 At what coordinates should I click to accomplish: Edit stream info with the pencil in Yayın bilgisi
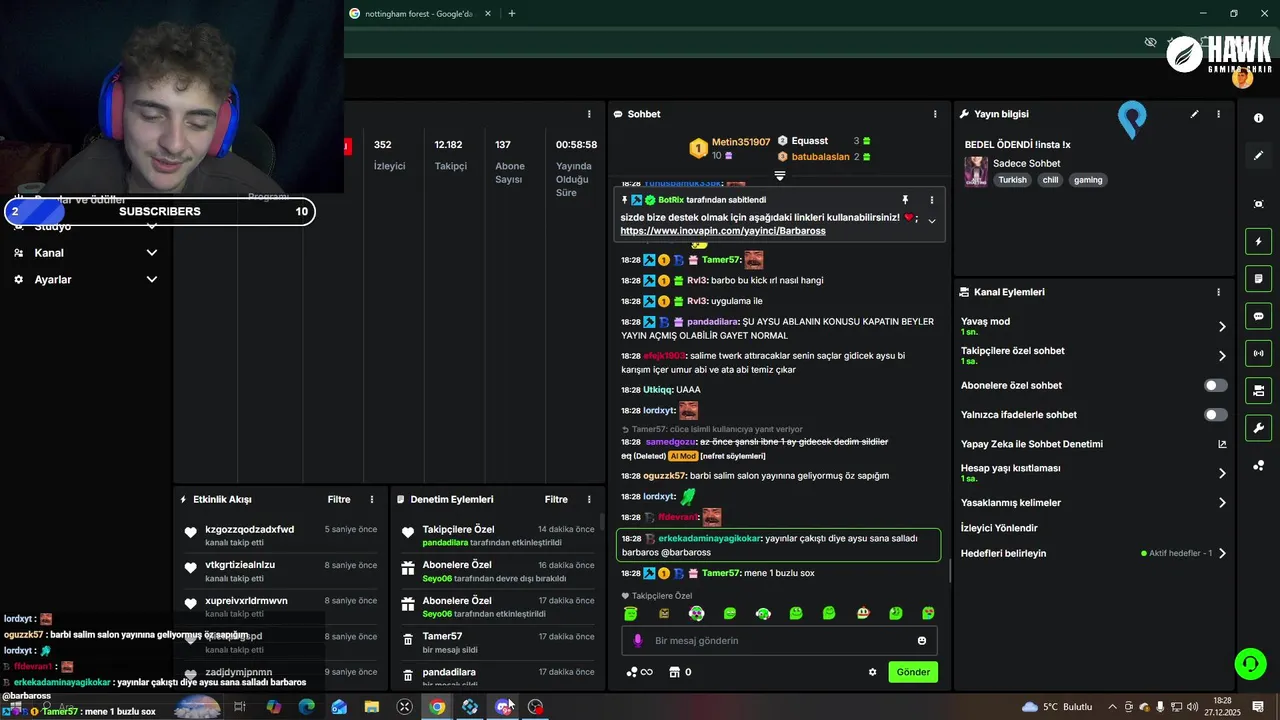coord(1194,114)
